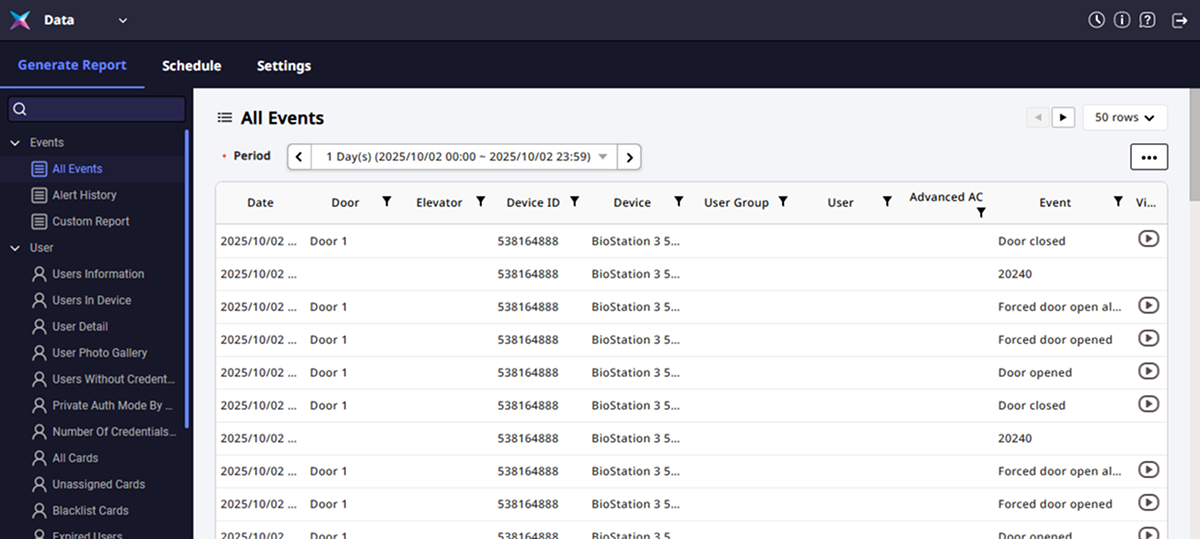The height and width of the screenshot is (539, 1200).
Task: Click the Event column filter icon
Action: [1118, 202]
